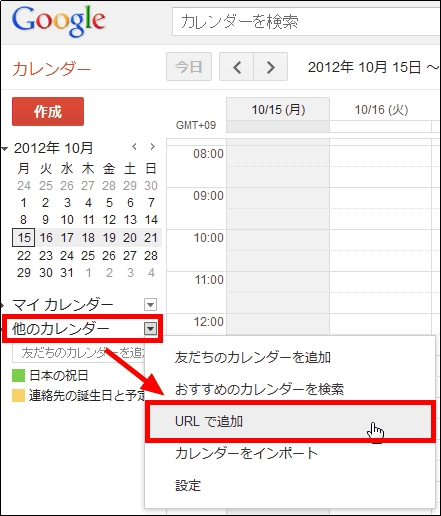Open マイ カレンダー dropdown arrow
The height and width of the screenshot is (516, 441).
click(x=150, y=304)
